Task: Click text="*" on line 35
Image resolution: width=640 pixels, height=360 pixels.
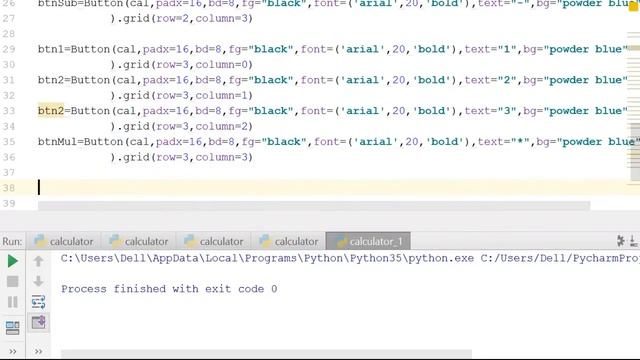Action: [x=504, y=142]
